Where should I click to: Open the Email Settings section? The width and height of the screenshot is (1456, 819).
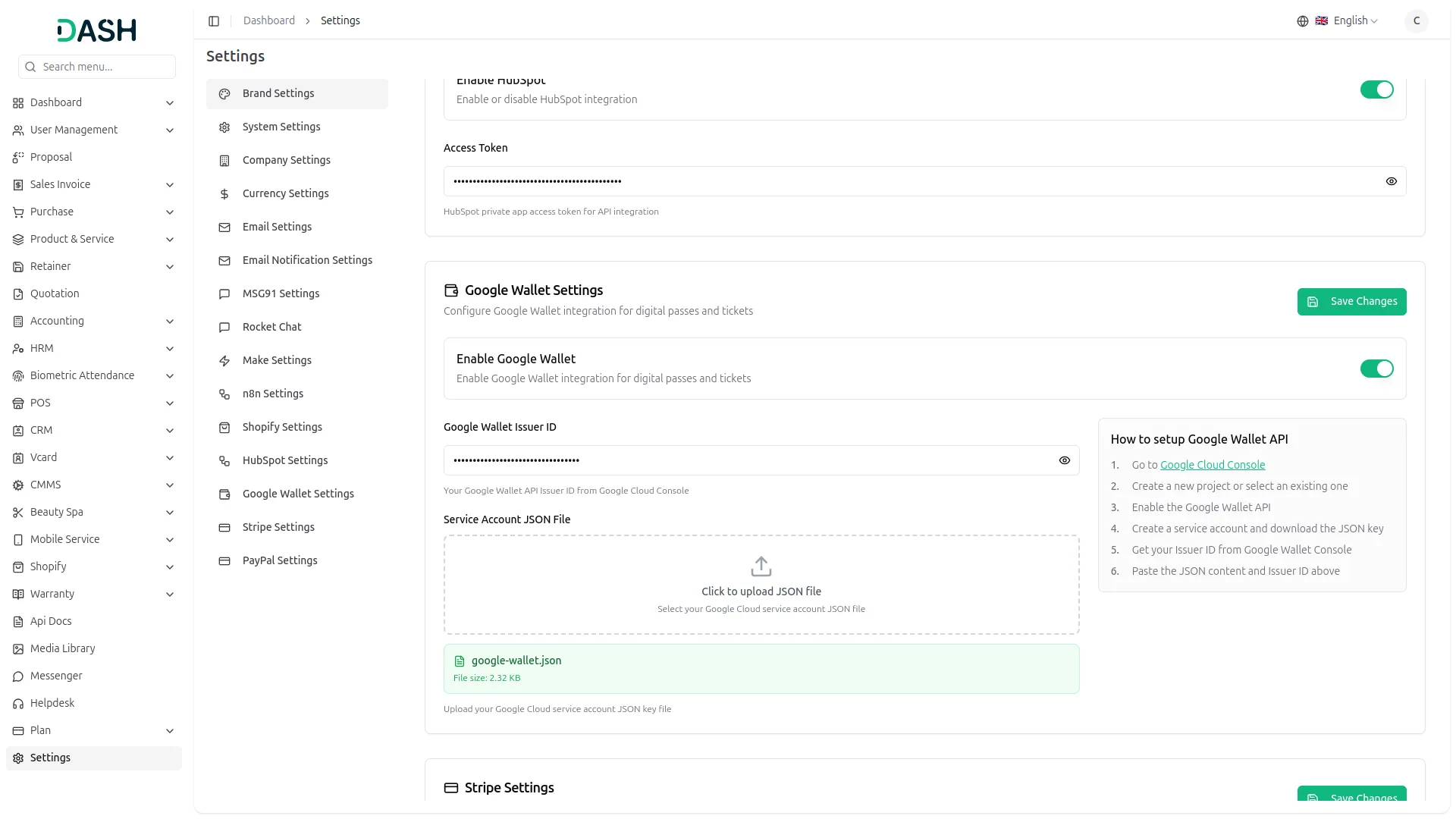point(276,227)
